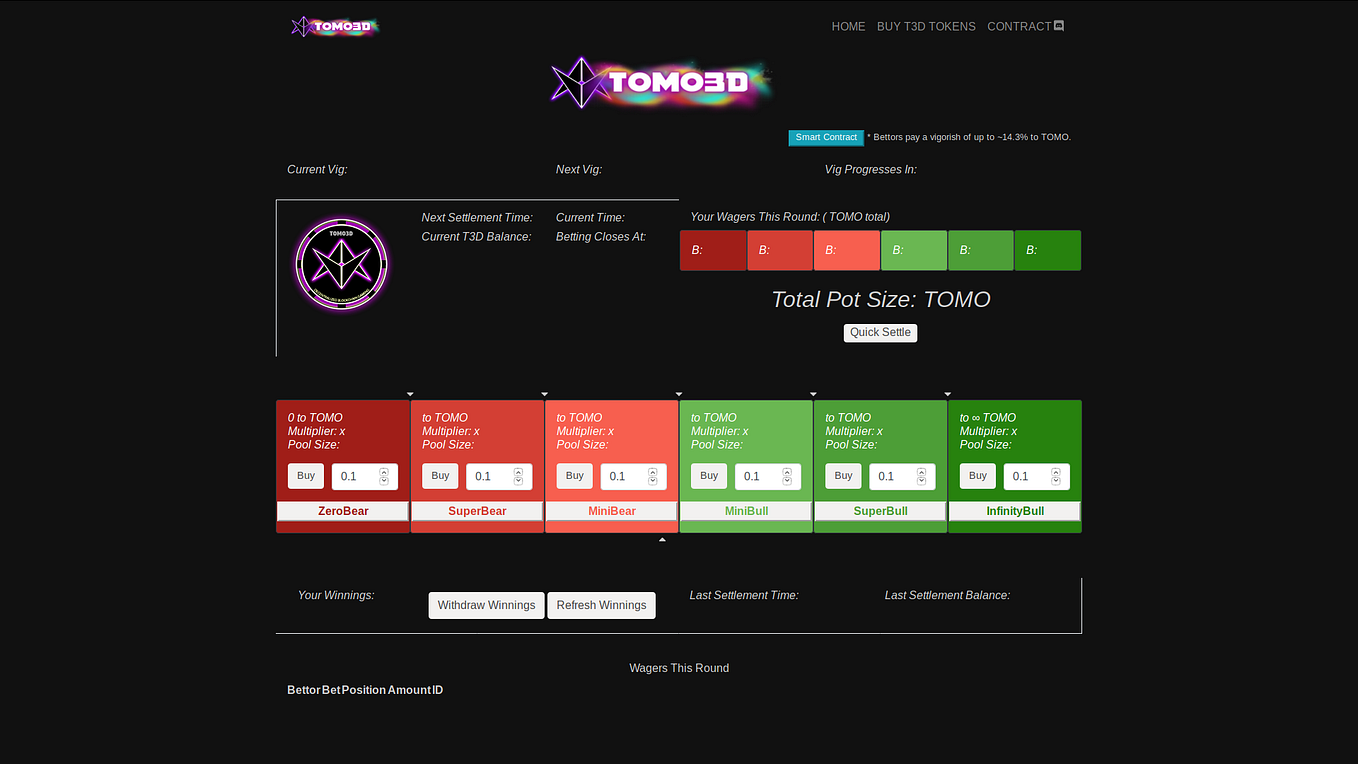Increase the MiniBear bet amount using the stepper arrow
This screenshot has height=764, width=1358.
[653, 472]
